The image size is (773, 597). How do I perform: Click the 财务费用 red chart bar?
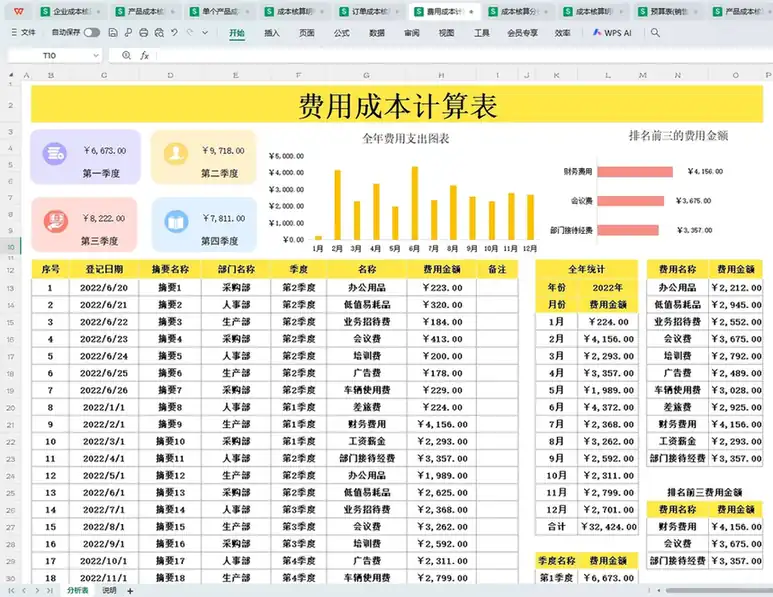(635, 172)
